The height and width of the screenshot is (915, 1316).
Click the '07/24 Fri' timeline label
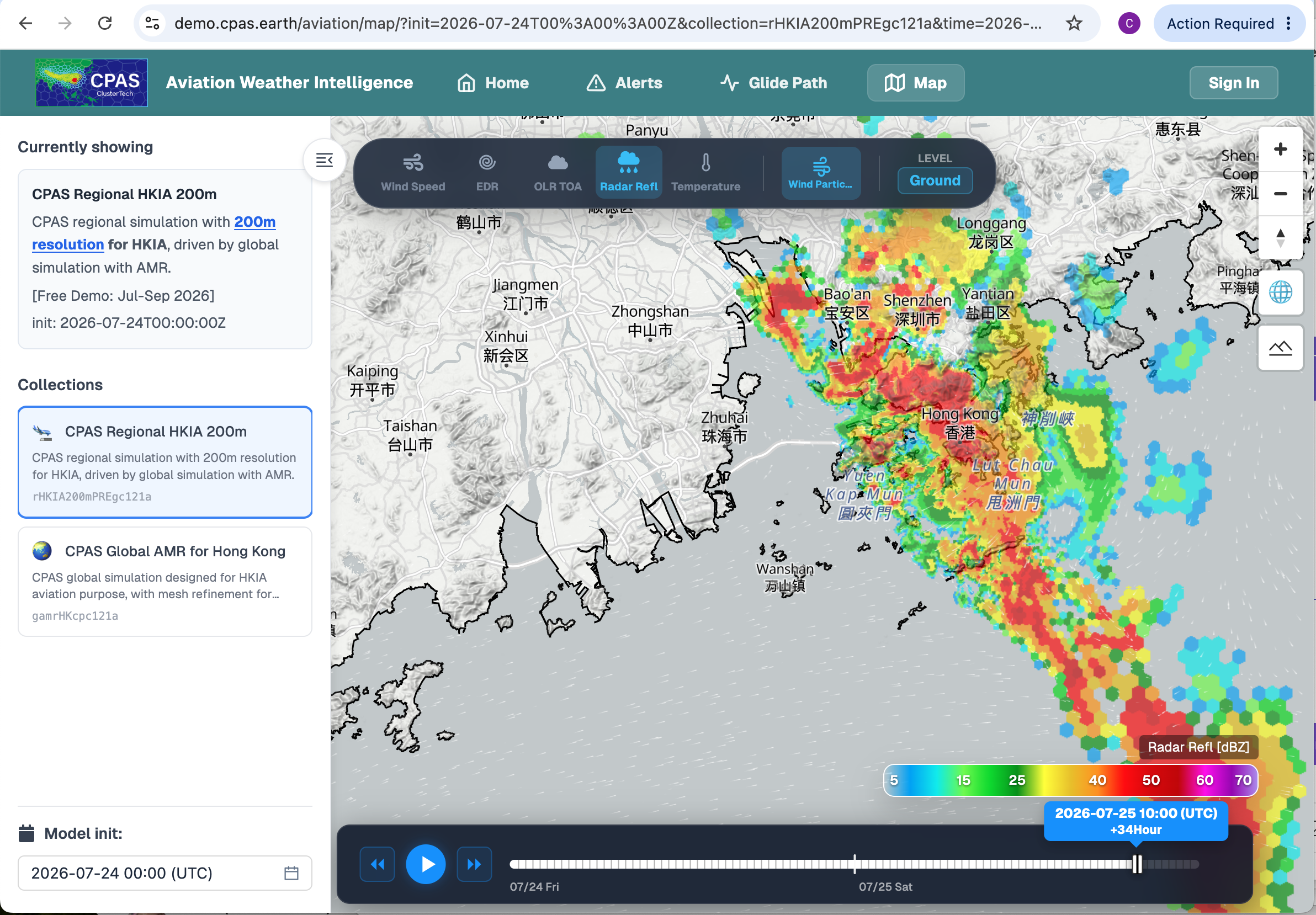[x=534, y=886]
